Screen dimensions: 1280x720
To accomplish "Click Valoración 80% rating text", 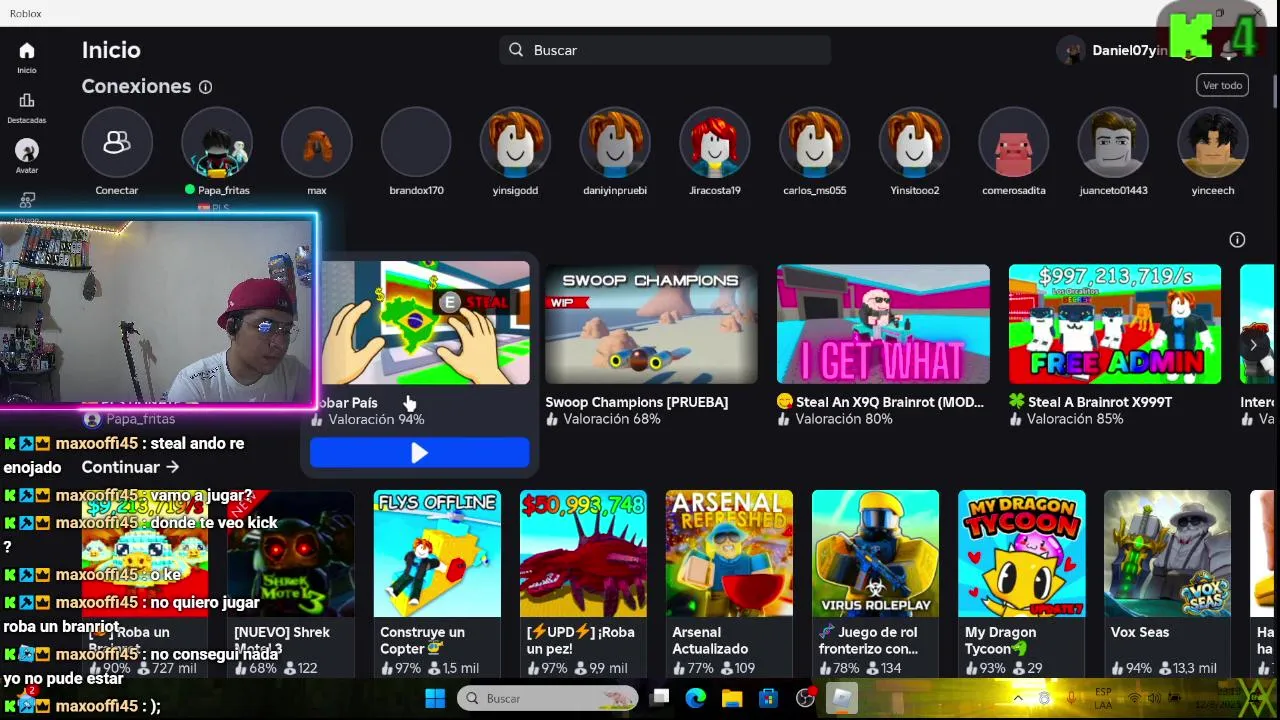I will (844, 419).
